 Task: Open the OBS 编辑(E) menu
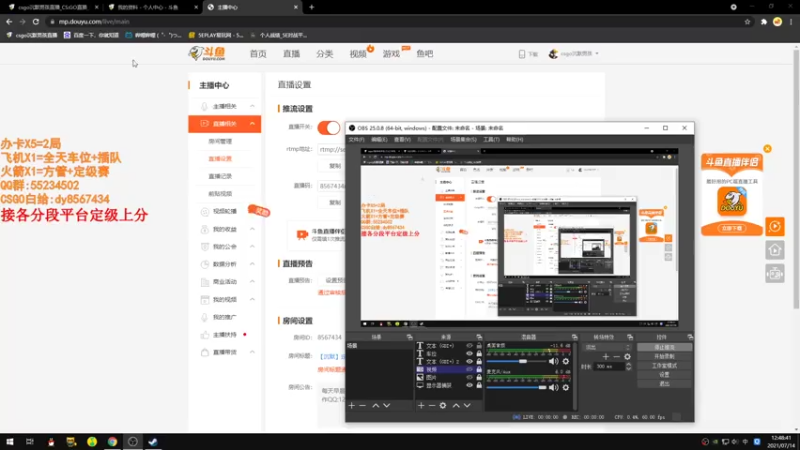(379, 139)
